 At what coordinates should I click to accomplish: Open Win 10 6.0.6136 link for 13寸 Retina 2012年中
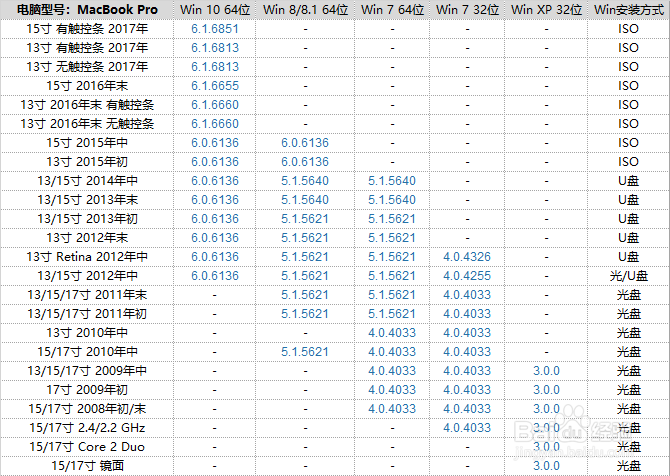215,257
